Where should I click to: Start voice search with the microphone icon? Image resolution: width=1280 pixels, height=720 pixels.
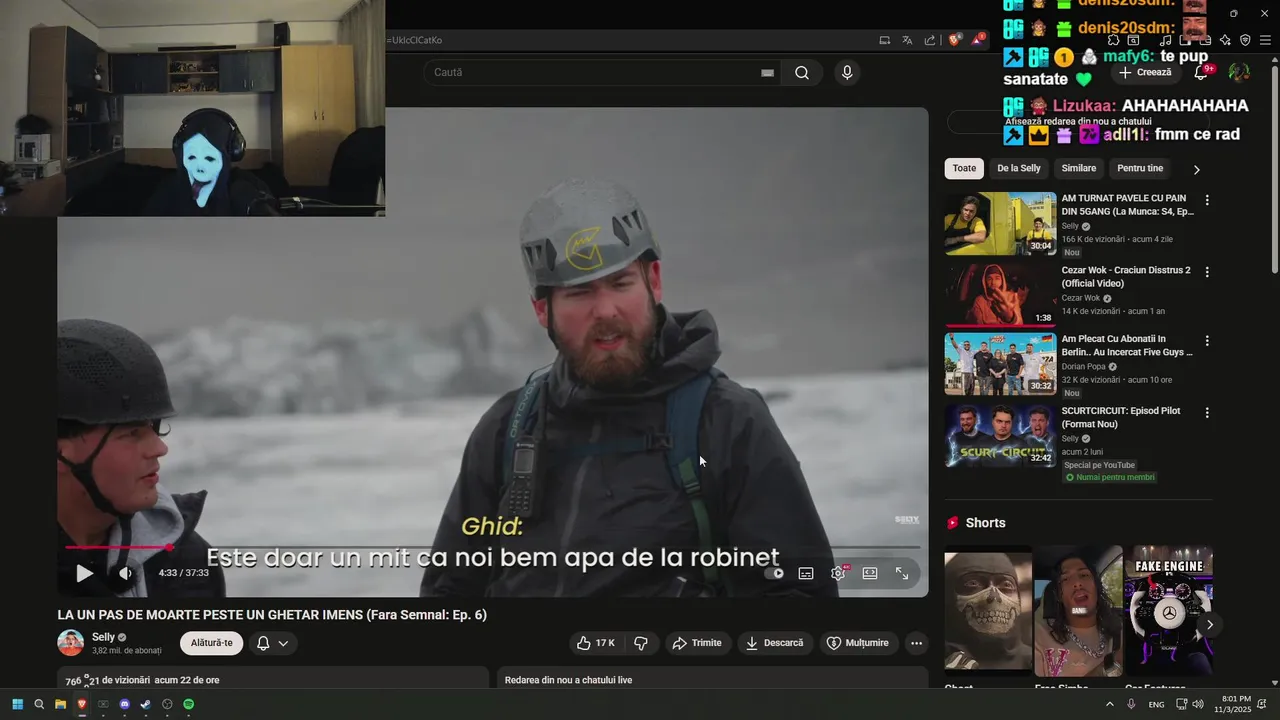[x=847, y=72]
